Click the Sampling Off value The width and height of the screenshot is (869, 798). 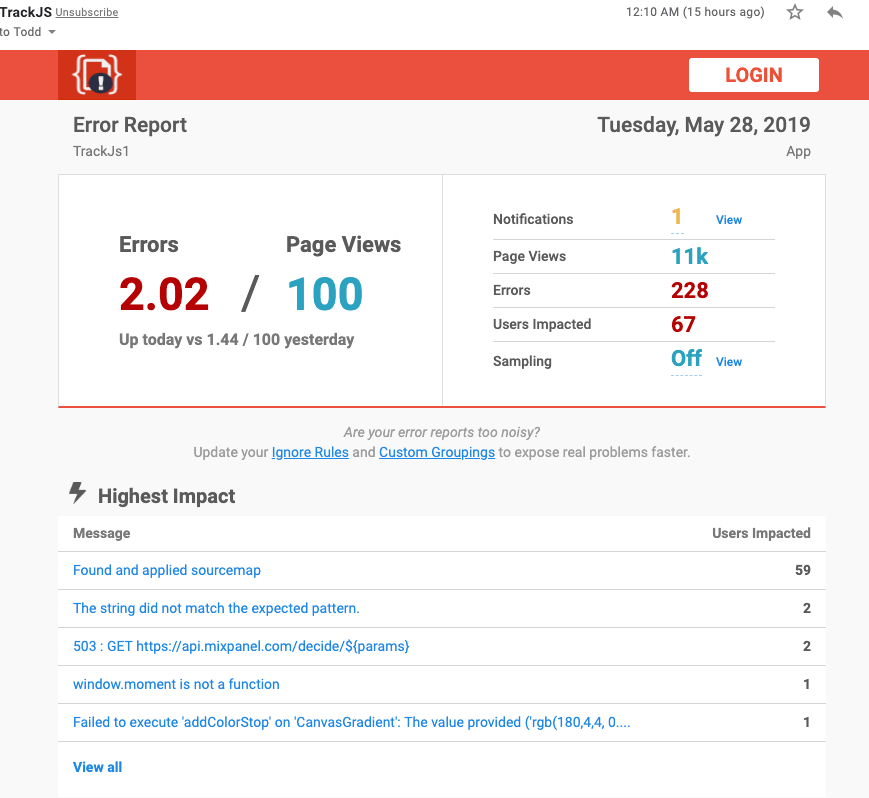[x=686, y=359]
